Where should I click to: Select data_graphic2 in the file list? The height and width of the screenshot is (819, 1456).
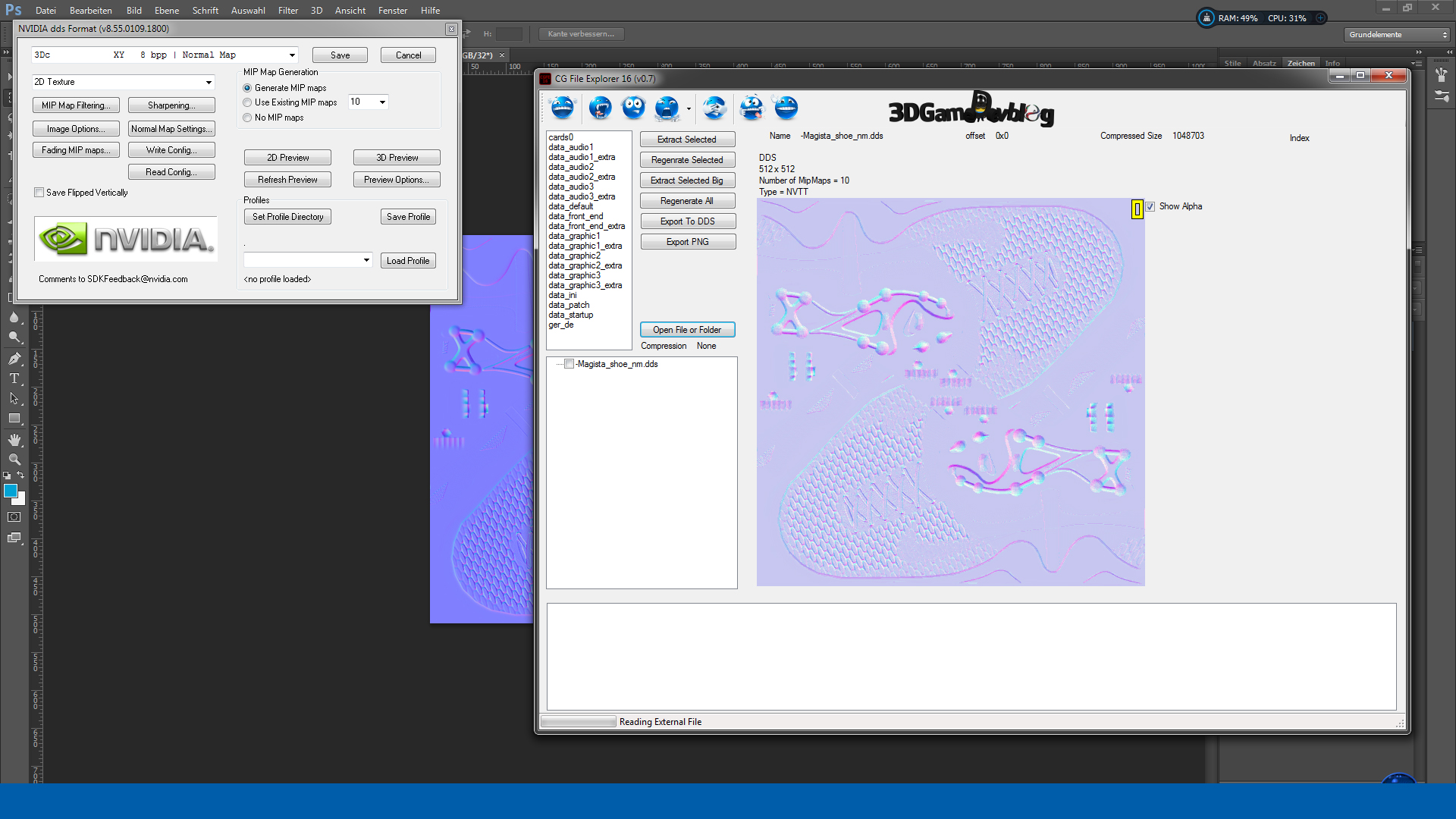(574, 256)
